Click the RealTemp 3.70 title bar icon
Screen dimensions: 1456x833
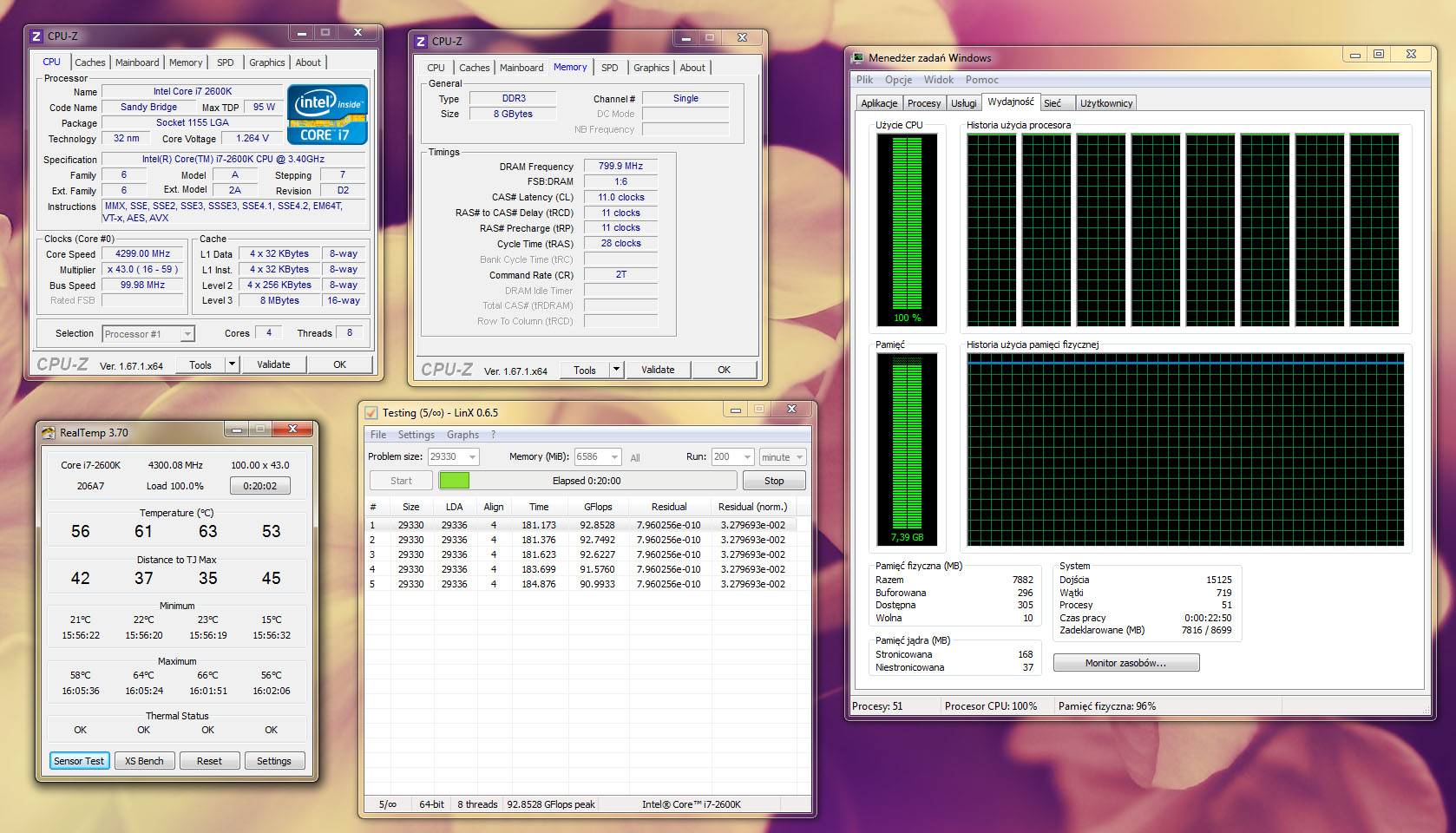coord(49,433)
